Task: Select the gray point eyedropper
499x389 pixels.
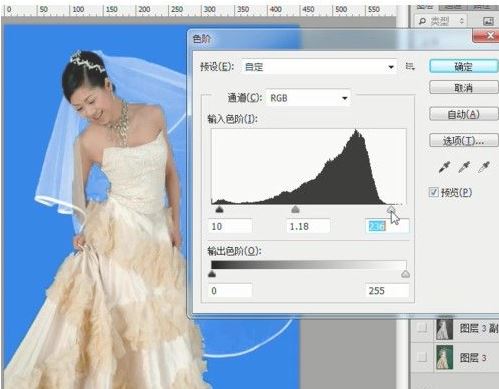Action: (x=464, y=167)
